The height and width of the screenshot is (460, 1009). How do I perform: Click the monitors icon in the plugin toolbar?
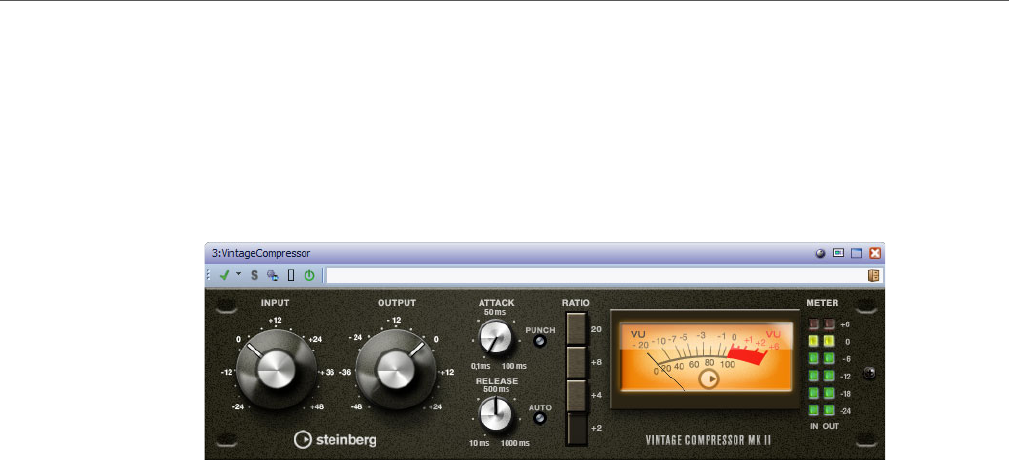[273, 275]
